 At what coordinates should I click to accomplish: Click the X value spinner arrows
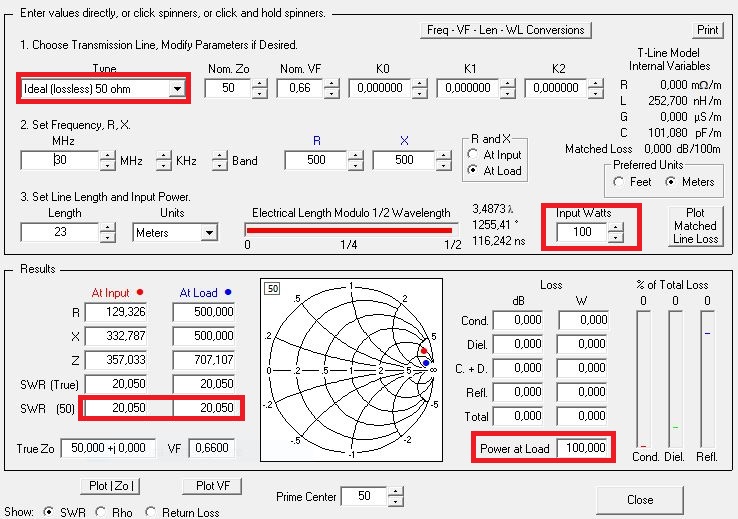click(443, 160)
